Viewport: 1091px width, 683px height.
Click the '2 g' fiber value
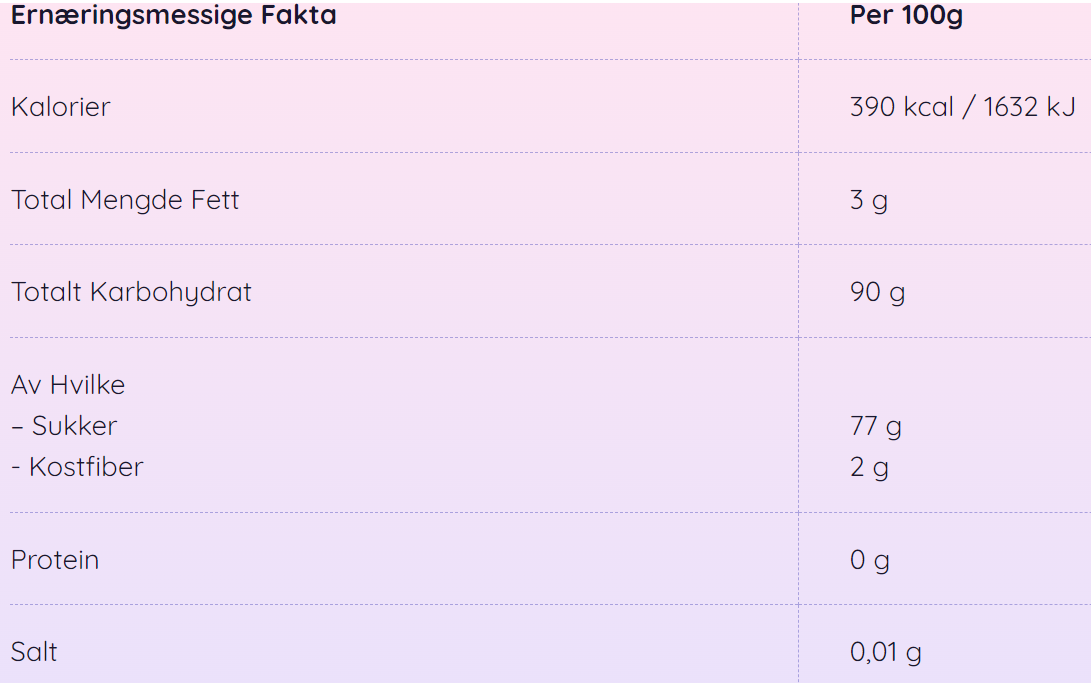869,467
